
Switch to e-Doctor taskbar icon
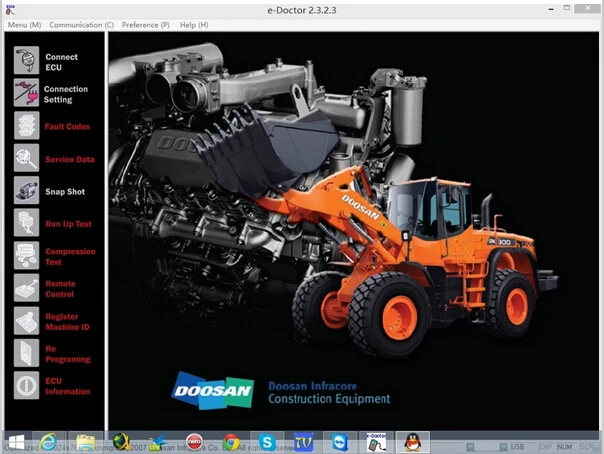pos(376,442)
